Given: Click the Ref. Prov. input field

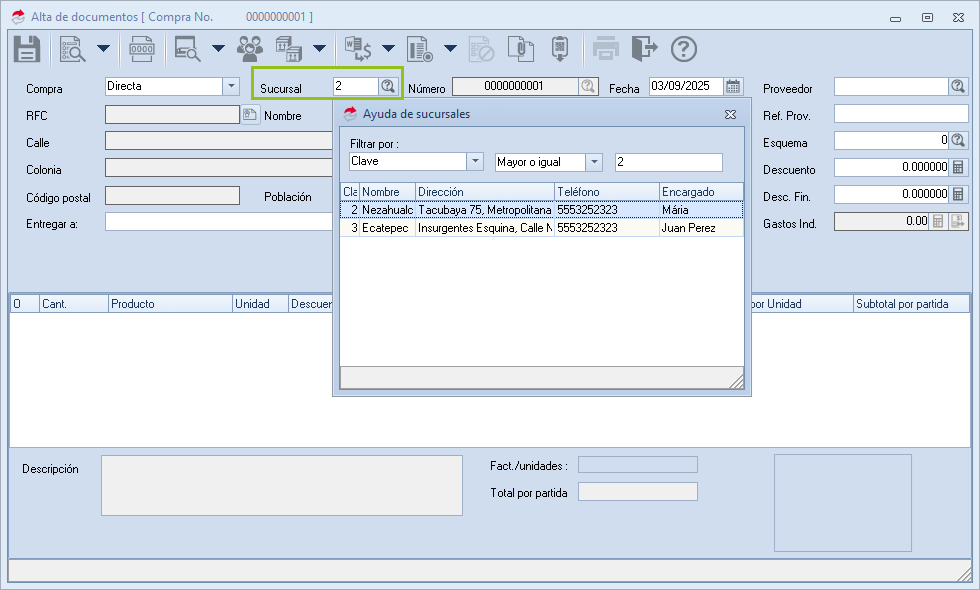Looking at the screenshot, I should (900, 114).
